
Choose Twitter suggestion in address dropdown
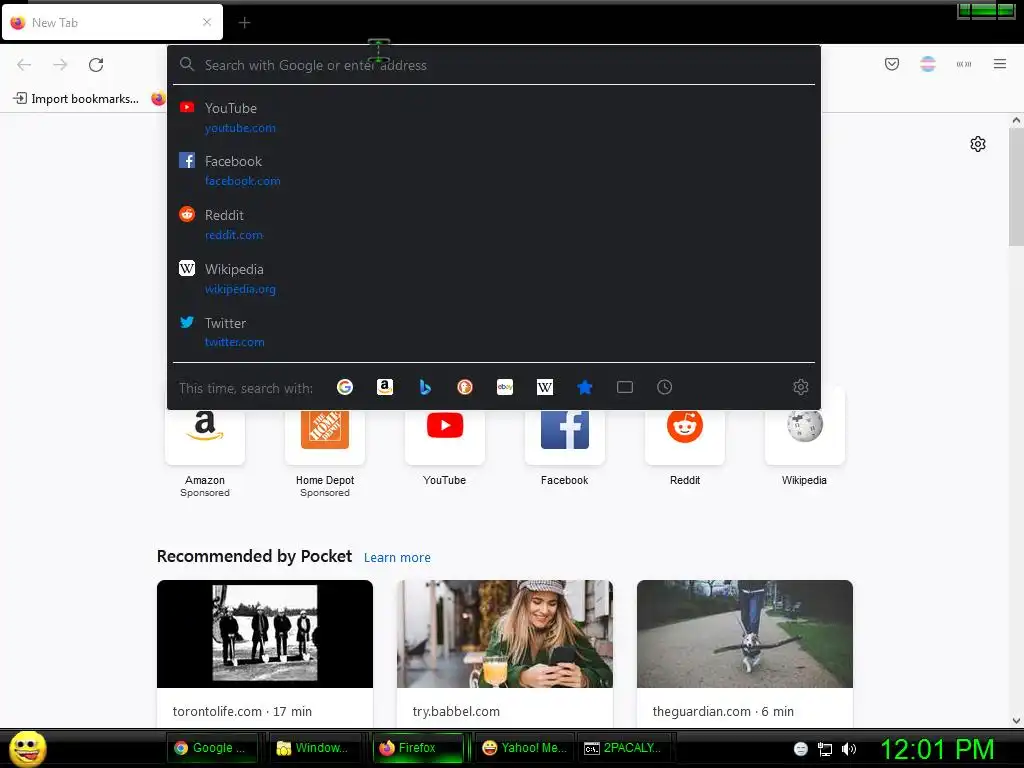(494, 332)
